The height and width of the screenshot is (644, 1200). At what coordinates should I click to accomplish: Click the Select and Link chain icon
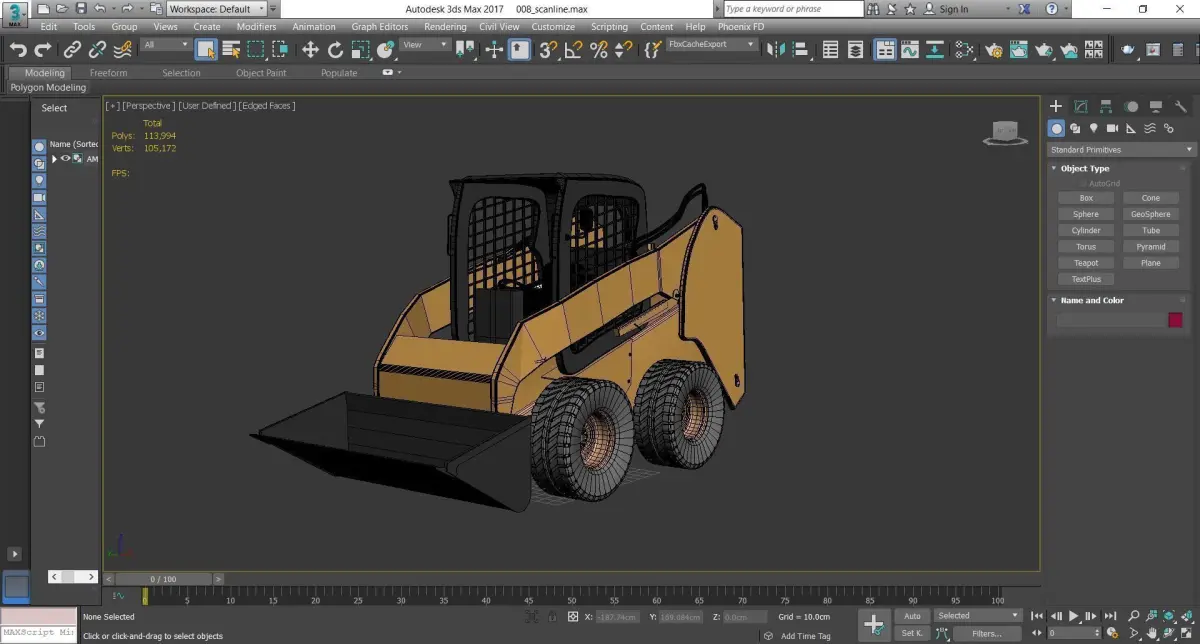[x=72, y=49]
